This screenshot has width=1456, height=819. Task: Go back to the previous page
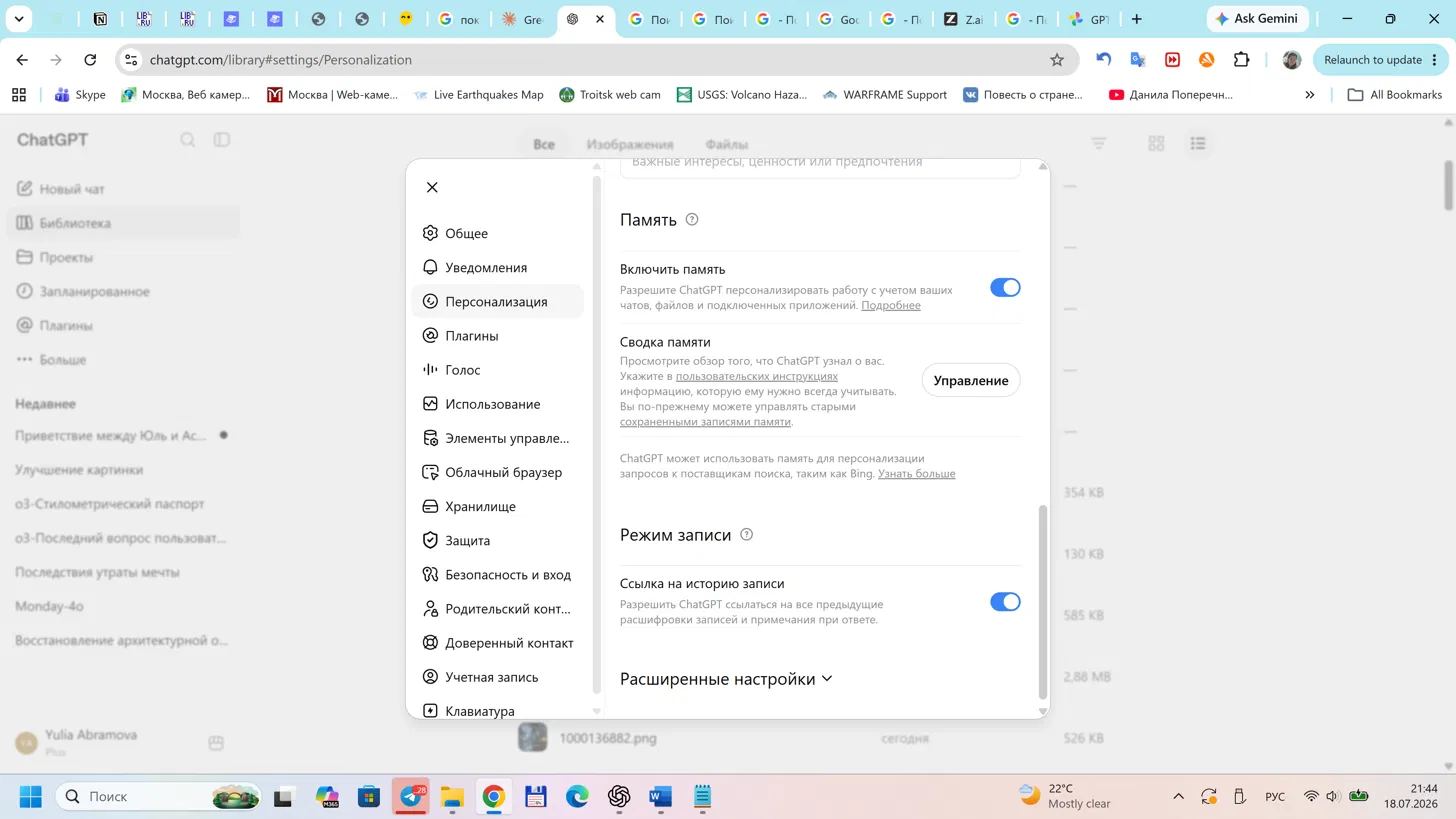(x=23, y=60)
